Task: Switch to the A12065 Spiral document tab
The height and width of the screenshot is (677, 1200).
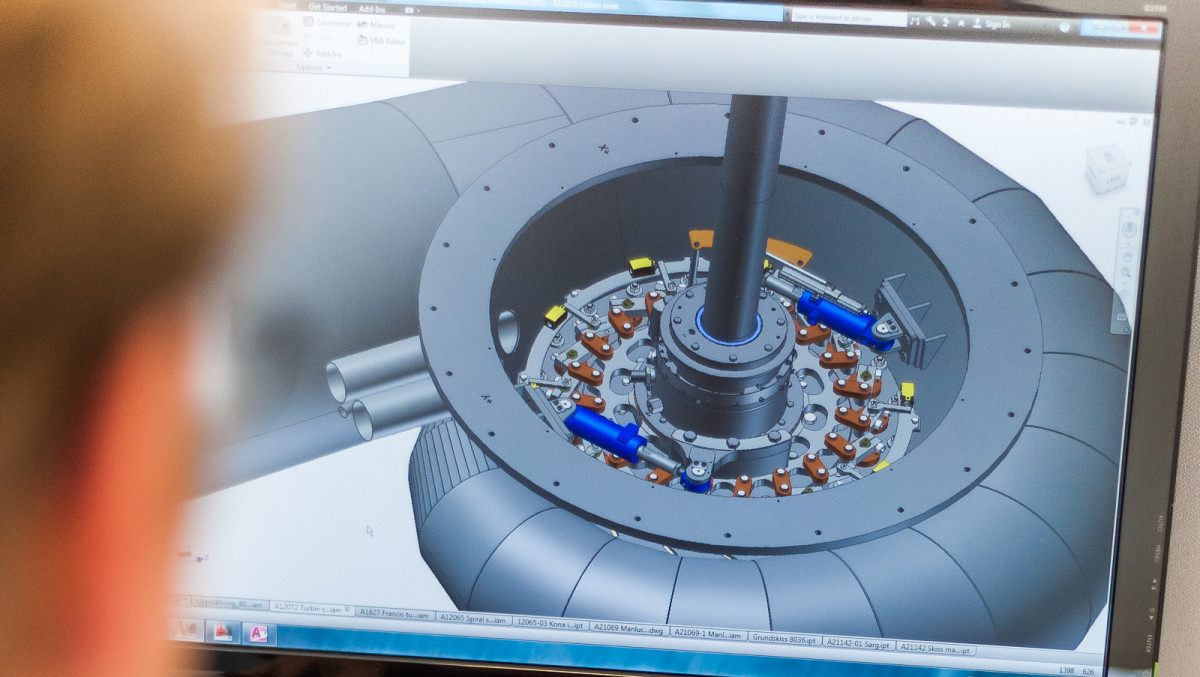Action: [472, 617]
